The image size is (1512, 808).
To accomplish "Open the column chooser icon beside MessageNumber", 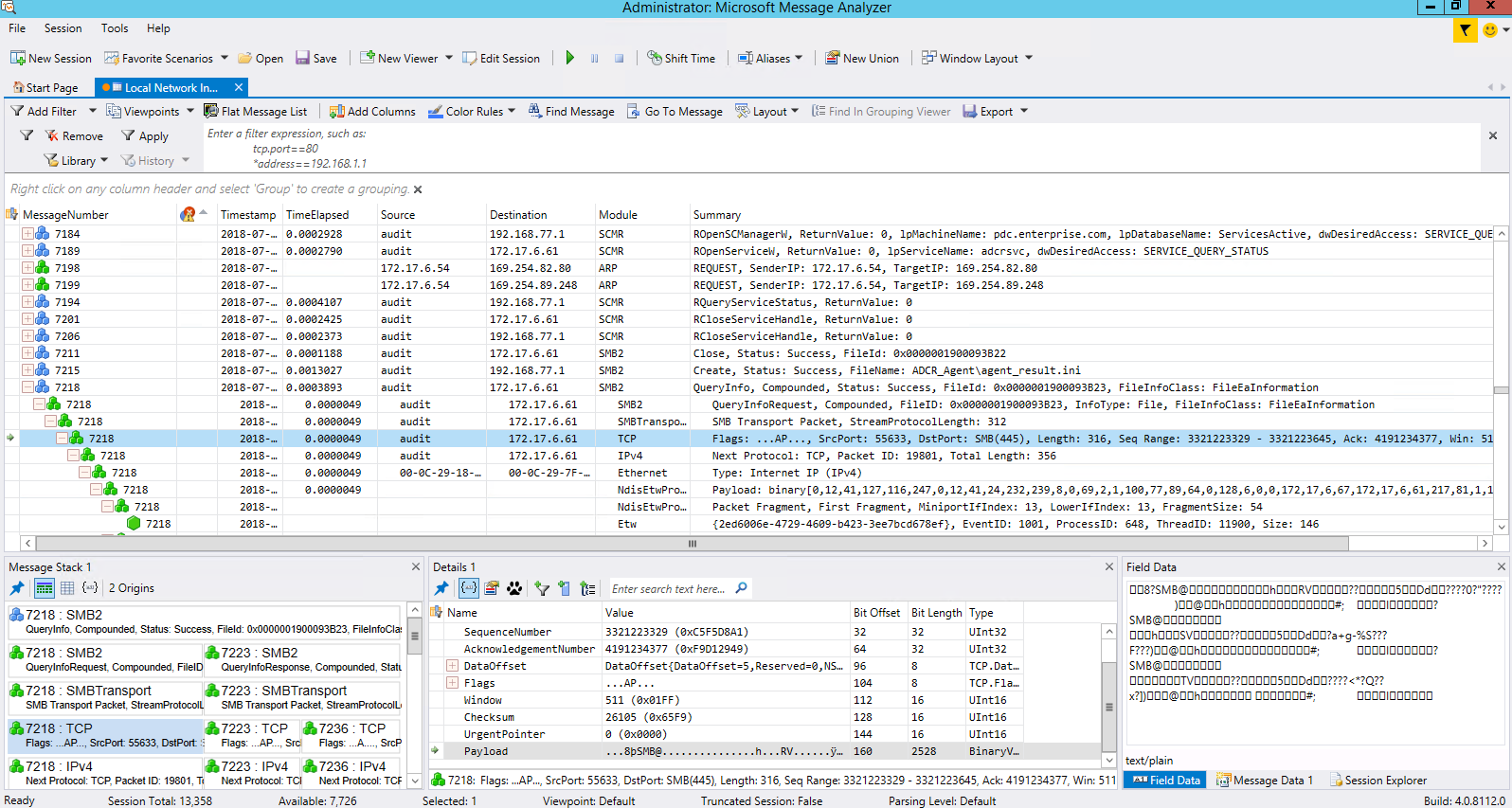I will (x=12, y=215).
